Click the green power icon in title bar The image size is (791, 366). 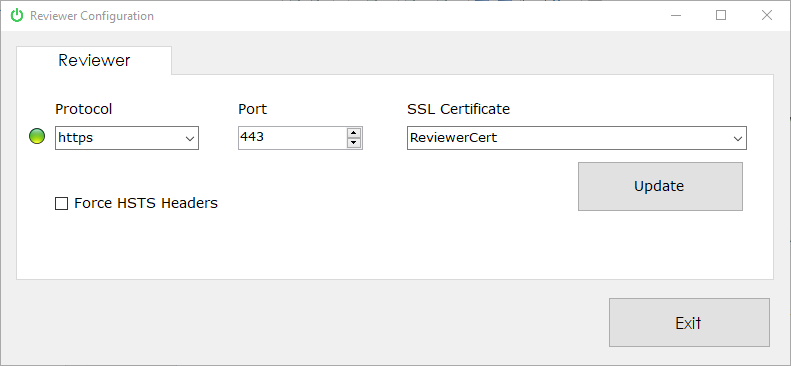[17, 16]
